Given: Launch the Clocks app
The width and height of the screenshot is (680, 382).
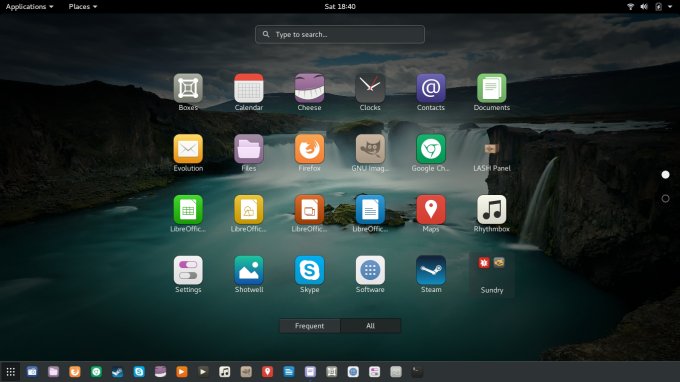Looking at the screenshot, I should 370,88.
